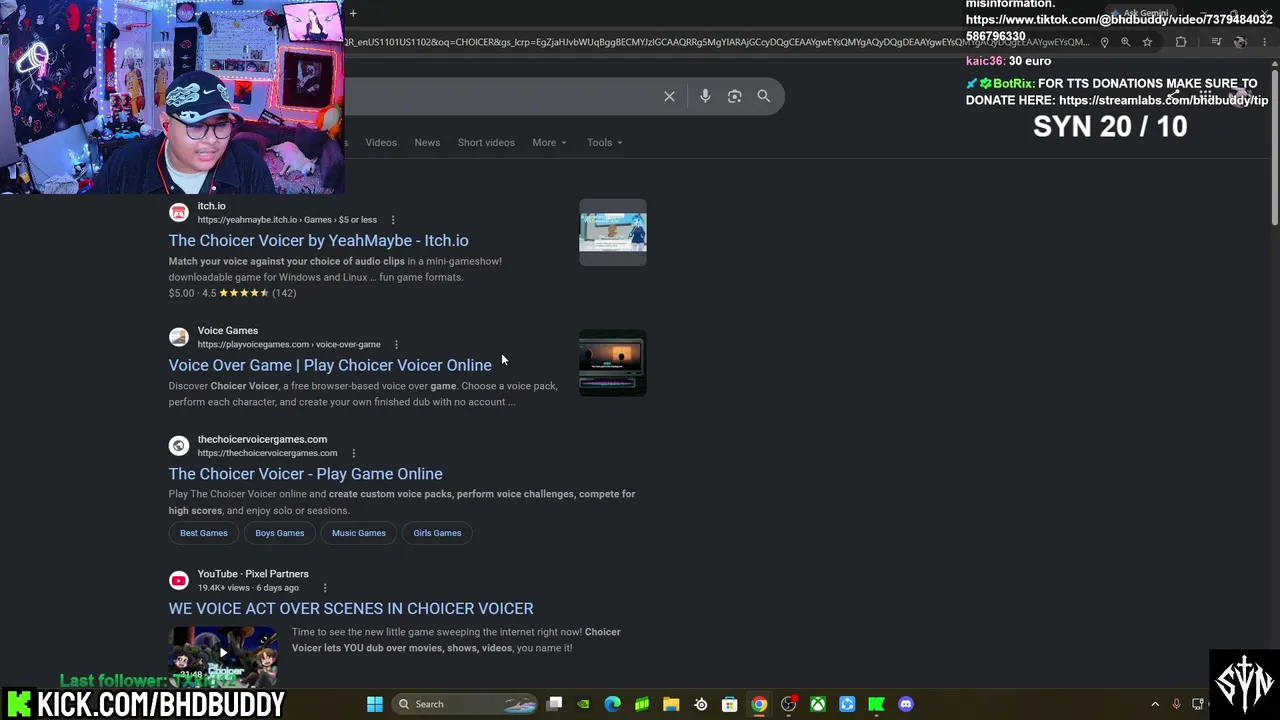
Task: Click the page vertical scrollbar thumb
Action: click(1274, 145)
